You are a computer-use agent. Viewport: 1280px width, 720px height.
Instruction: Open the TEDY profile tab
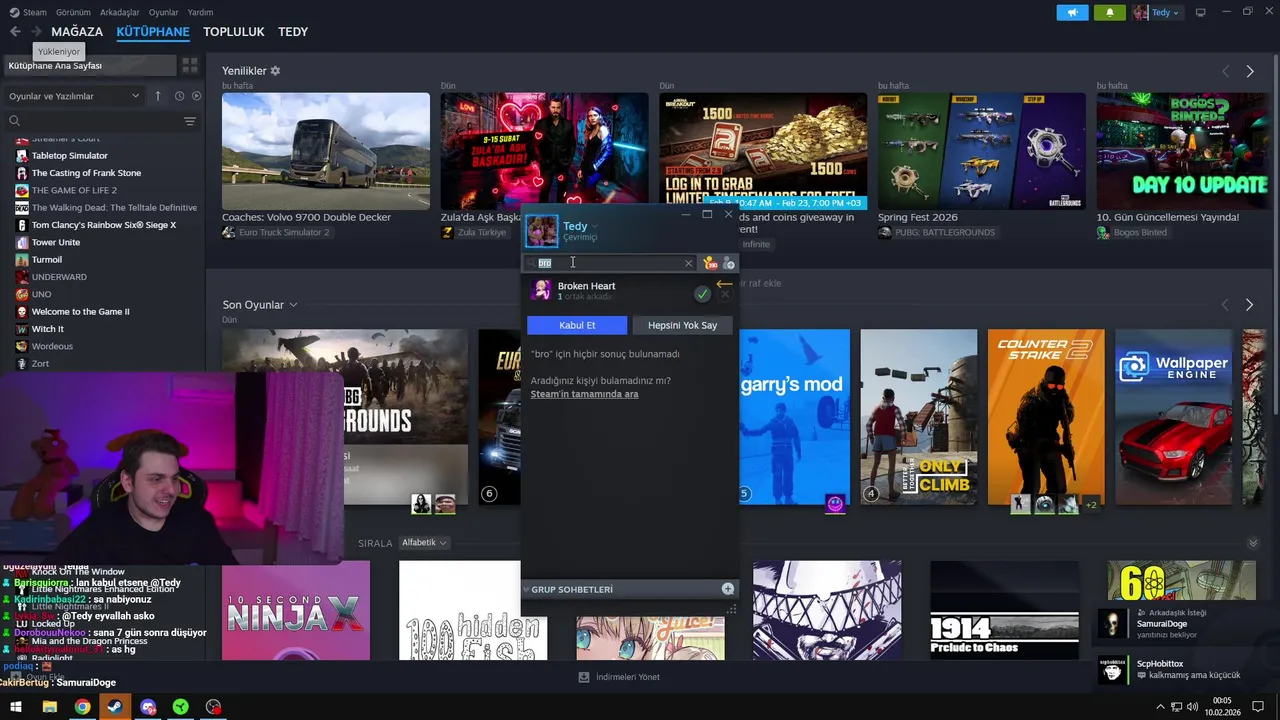293,32
